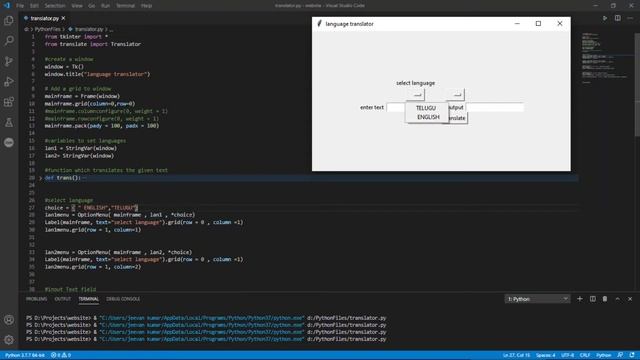The image size is (640, 360).
Task: Click Spaces: 4 indentation setting
Action: click(546, 355)
